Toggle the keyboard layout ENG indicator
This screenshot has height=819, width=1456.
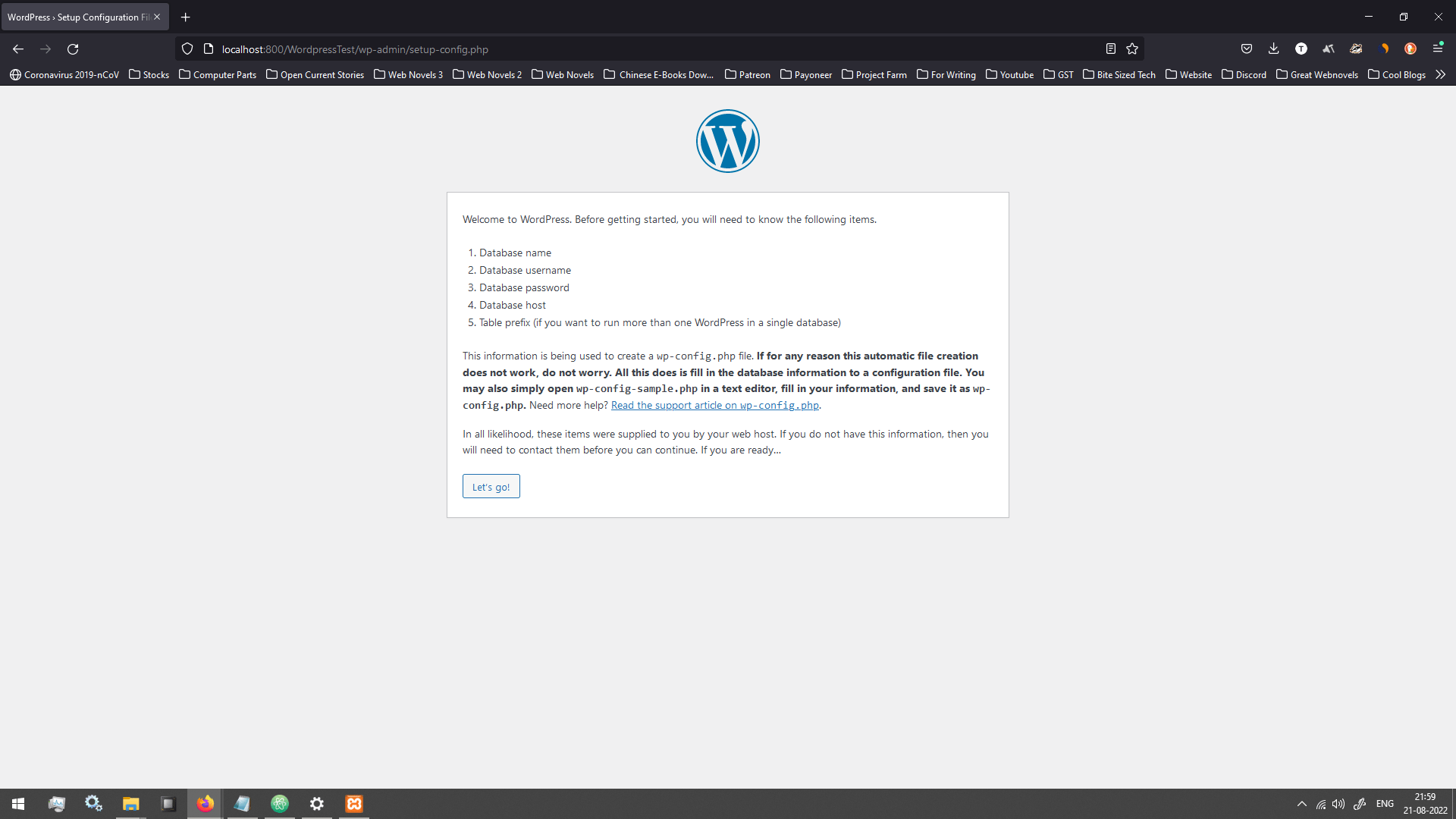pyautogui.click(x=1386, y=803)
